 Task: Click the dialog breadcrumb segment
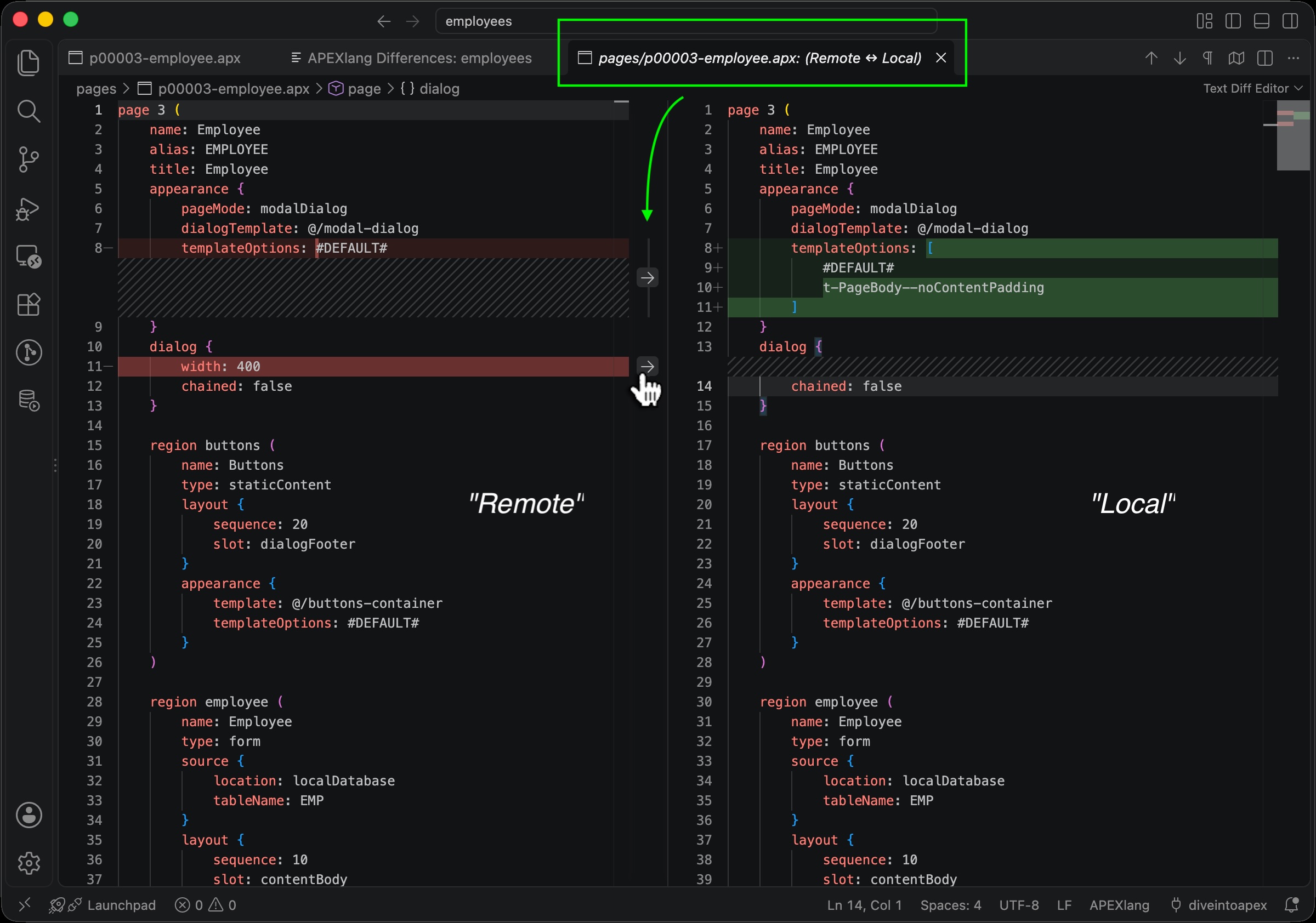point(430,89)
